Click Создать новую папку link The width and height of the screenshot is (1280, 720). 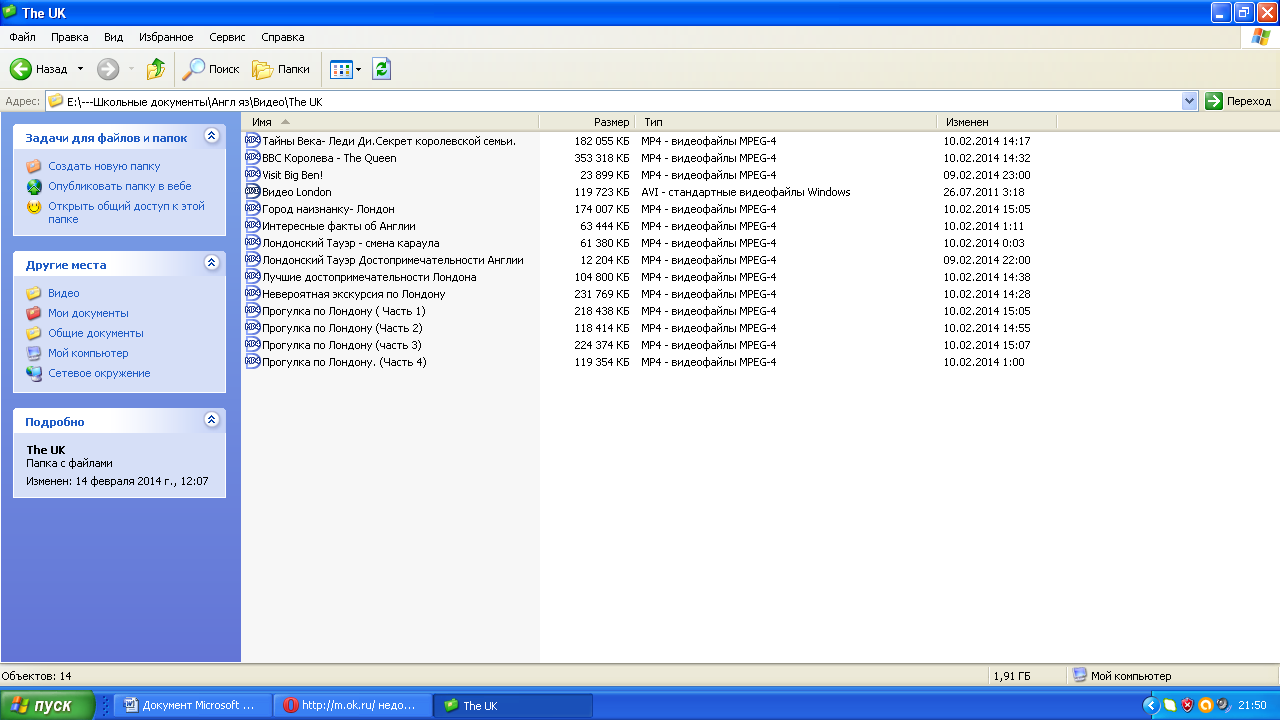click(x=104, y=166)
